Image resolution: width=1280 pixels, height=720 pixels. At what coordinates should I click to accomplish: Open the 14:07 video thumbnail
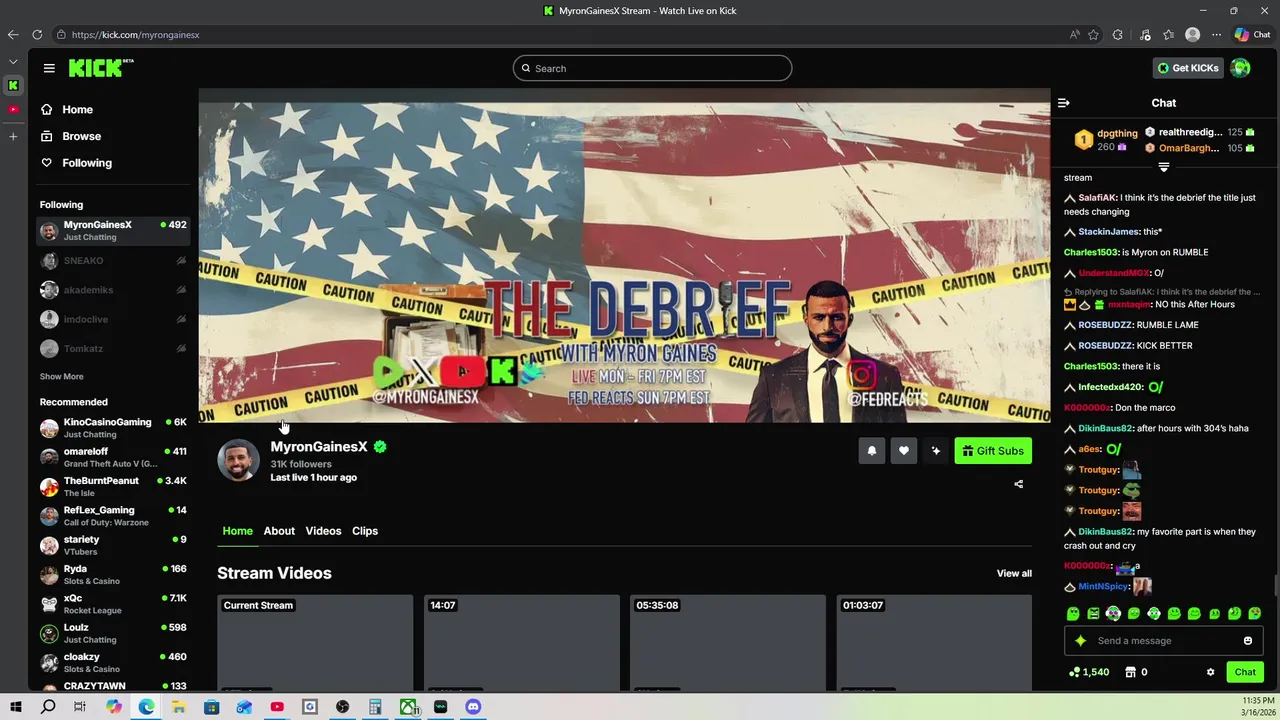click(x=522, y=642)
